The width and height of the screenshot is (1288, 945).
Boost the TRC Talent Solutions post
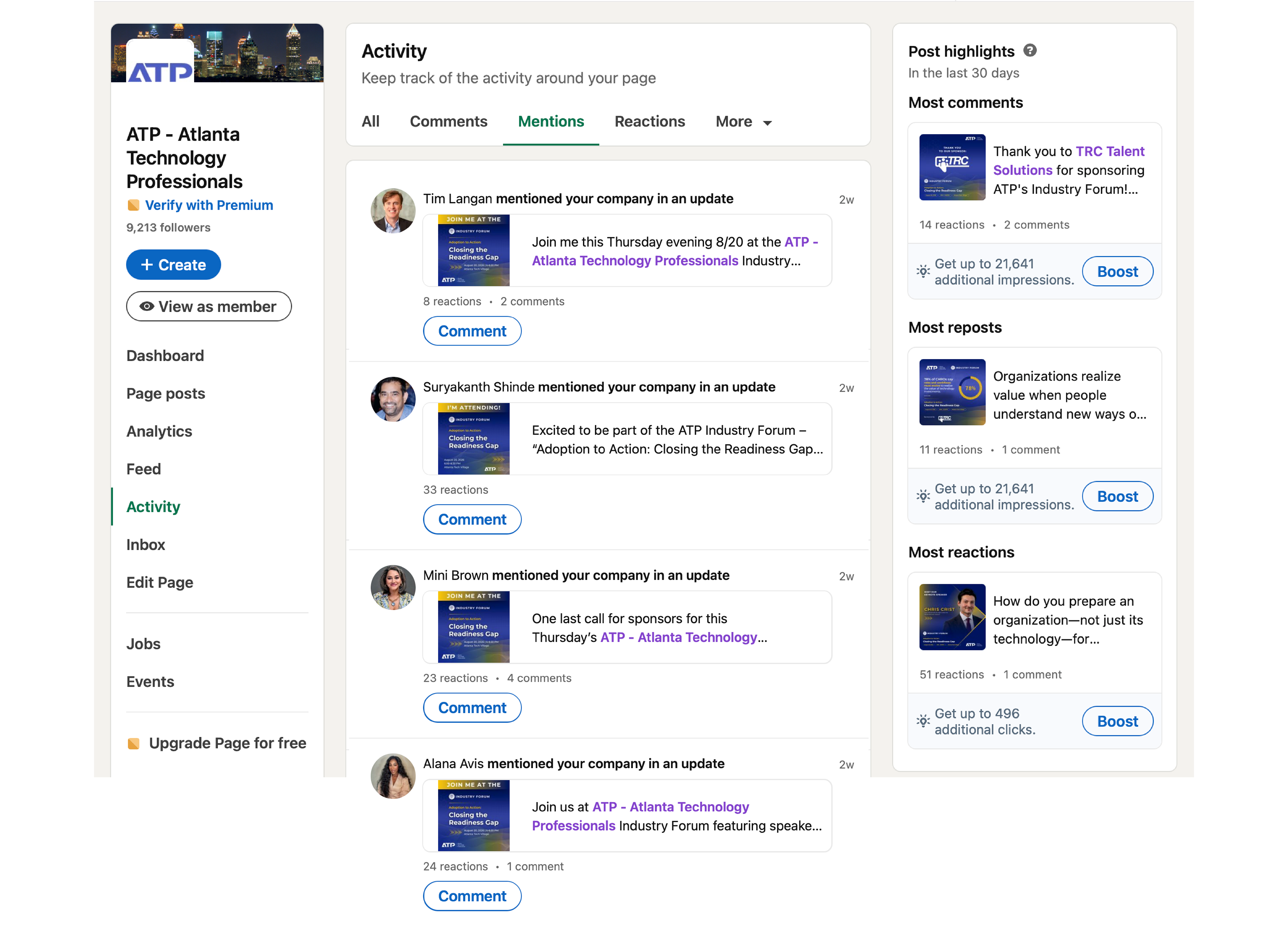pyautogui.click(x=1117, y=272)
